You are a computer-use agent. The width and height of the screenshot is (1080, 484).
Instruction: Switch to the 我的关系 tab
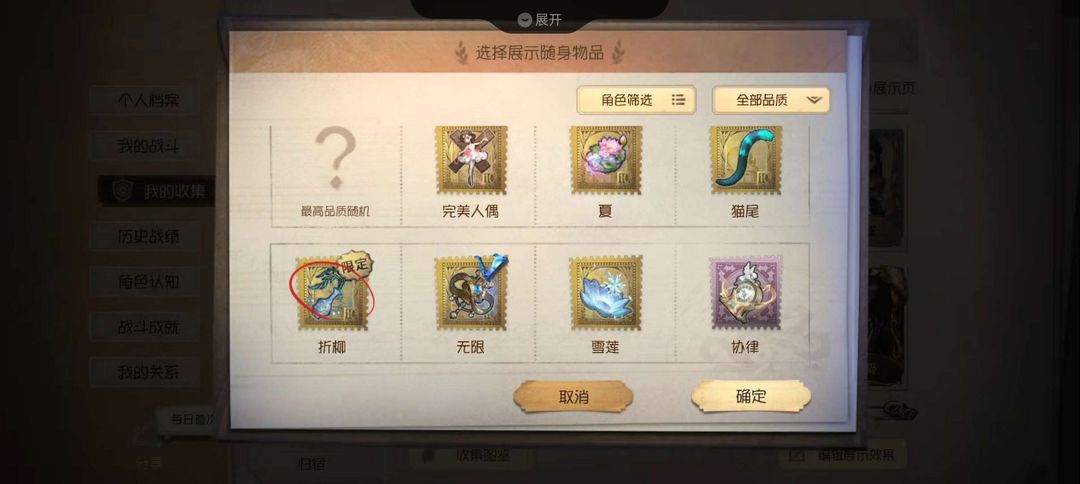point(147,372)
